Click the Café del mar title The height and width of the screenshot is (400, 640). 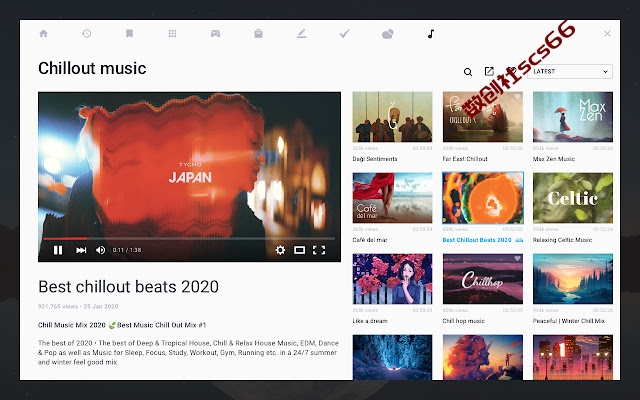pos(370,240)
